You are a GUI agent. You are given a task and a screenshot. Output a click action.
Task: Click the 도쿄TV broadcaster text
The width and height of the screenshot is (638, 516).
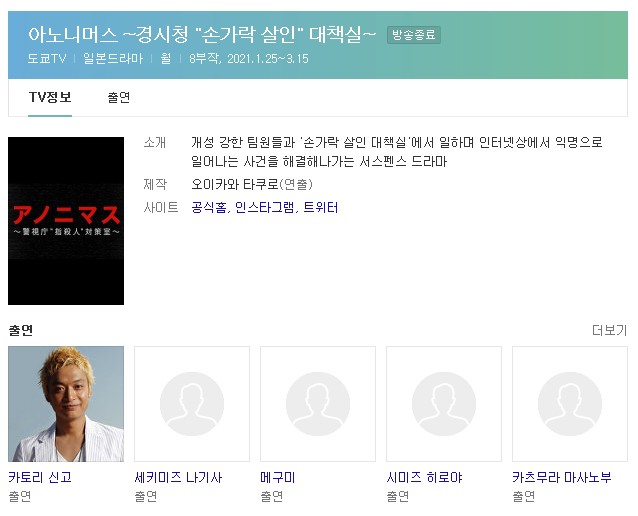(x=47, y=59)
